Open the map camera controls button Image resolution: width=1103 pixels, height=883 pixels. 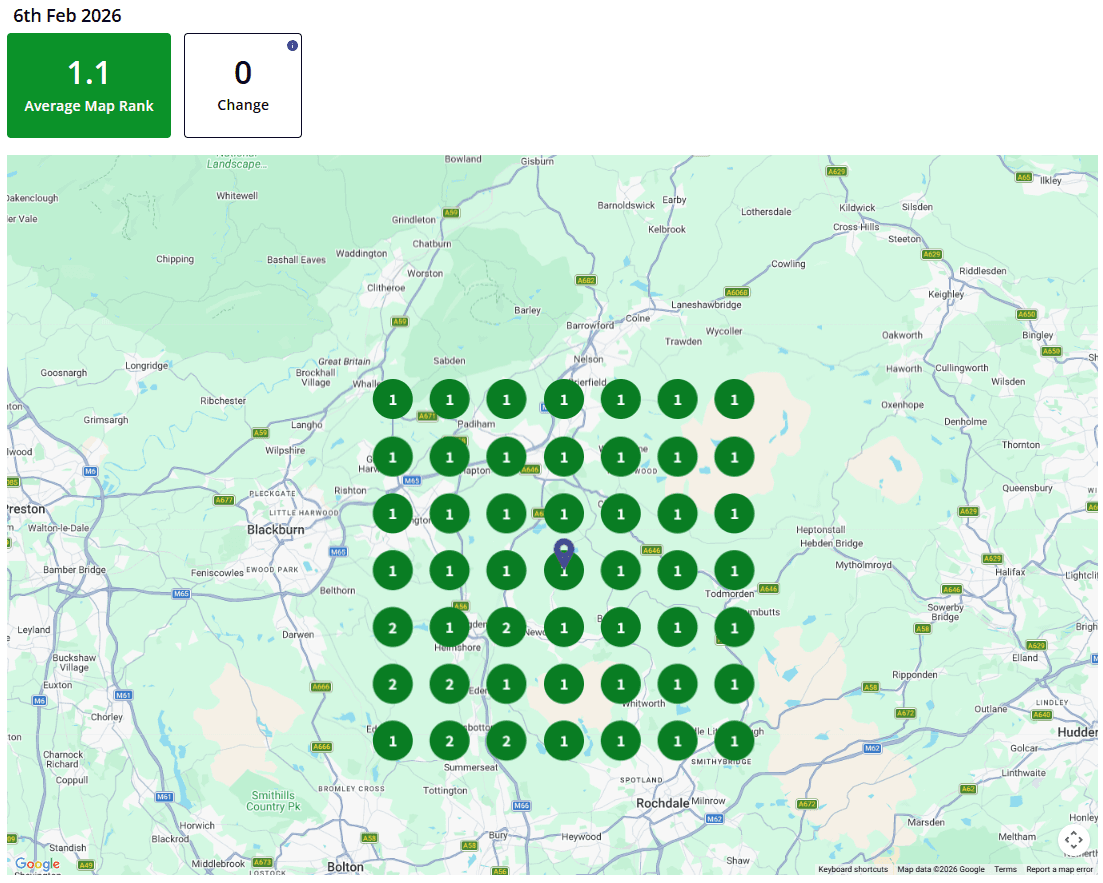[1073, 840]
